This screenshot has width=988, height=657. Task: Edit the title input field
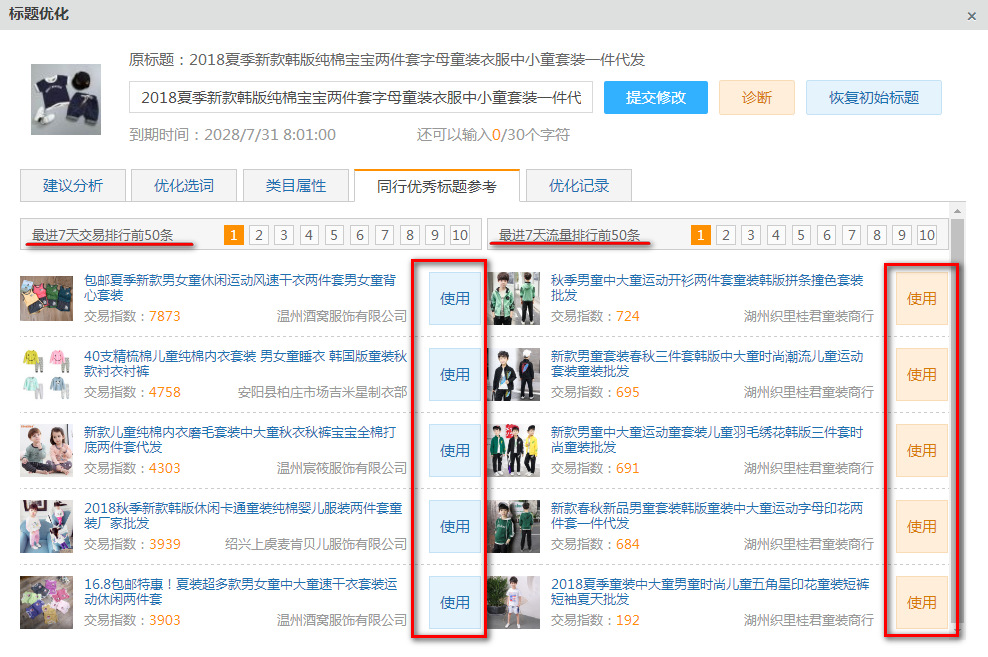click(x=361, y=97)
